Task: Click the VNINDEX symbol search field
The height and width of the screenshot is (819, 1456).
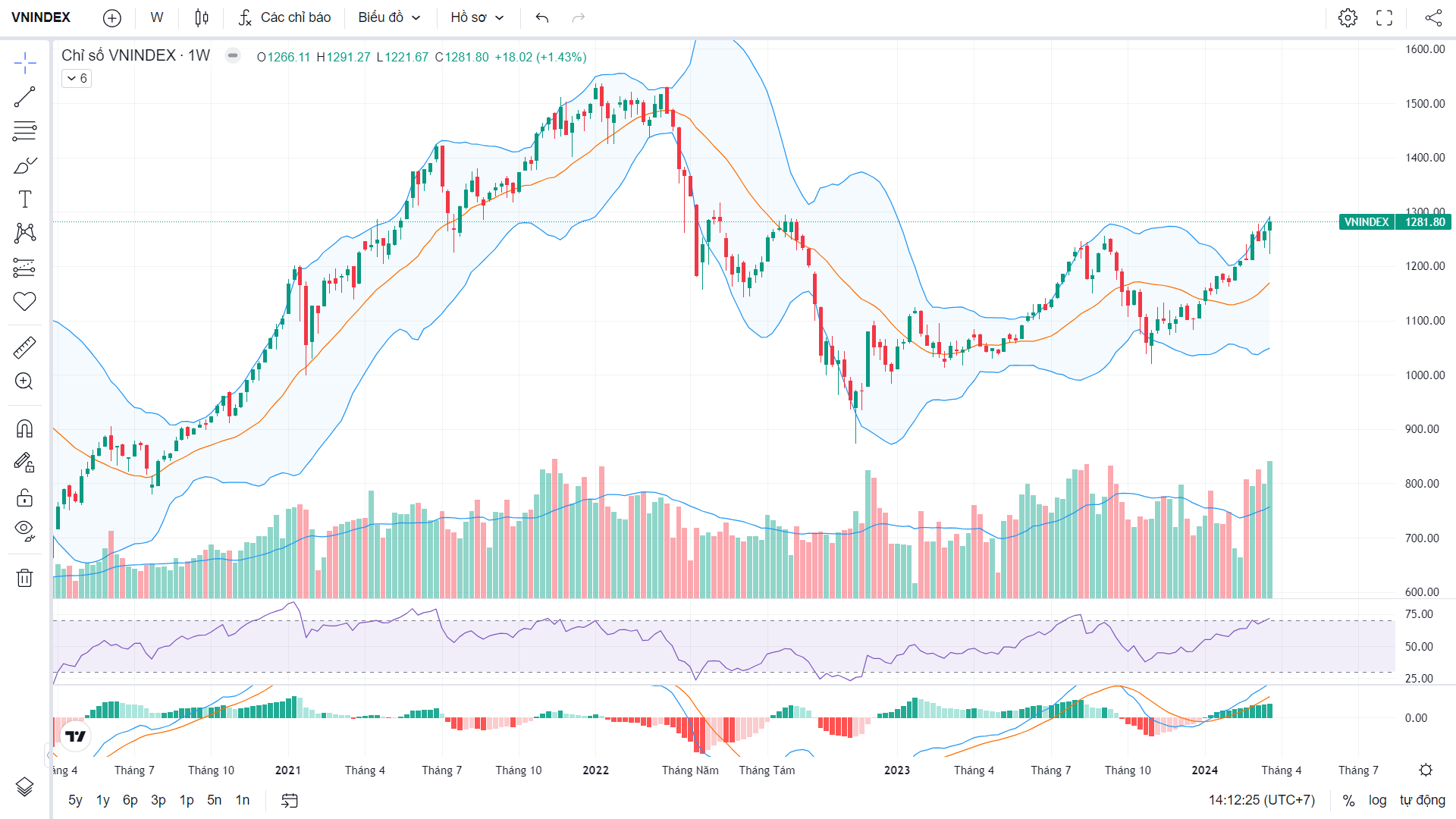Action: tap(42, 18)
